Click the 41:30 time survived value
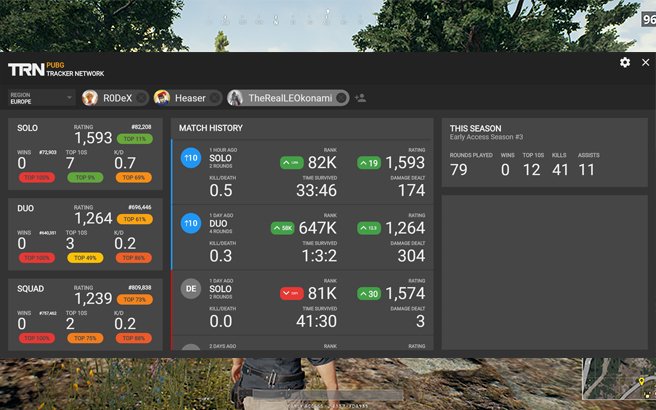656x410 pixels. click(317, 321)
